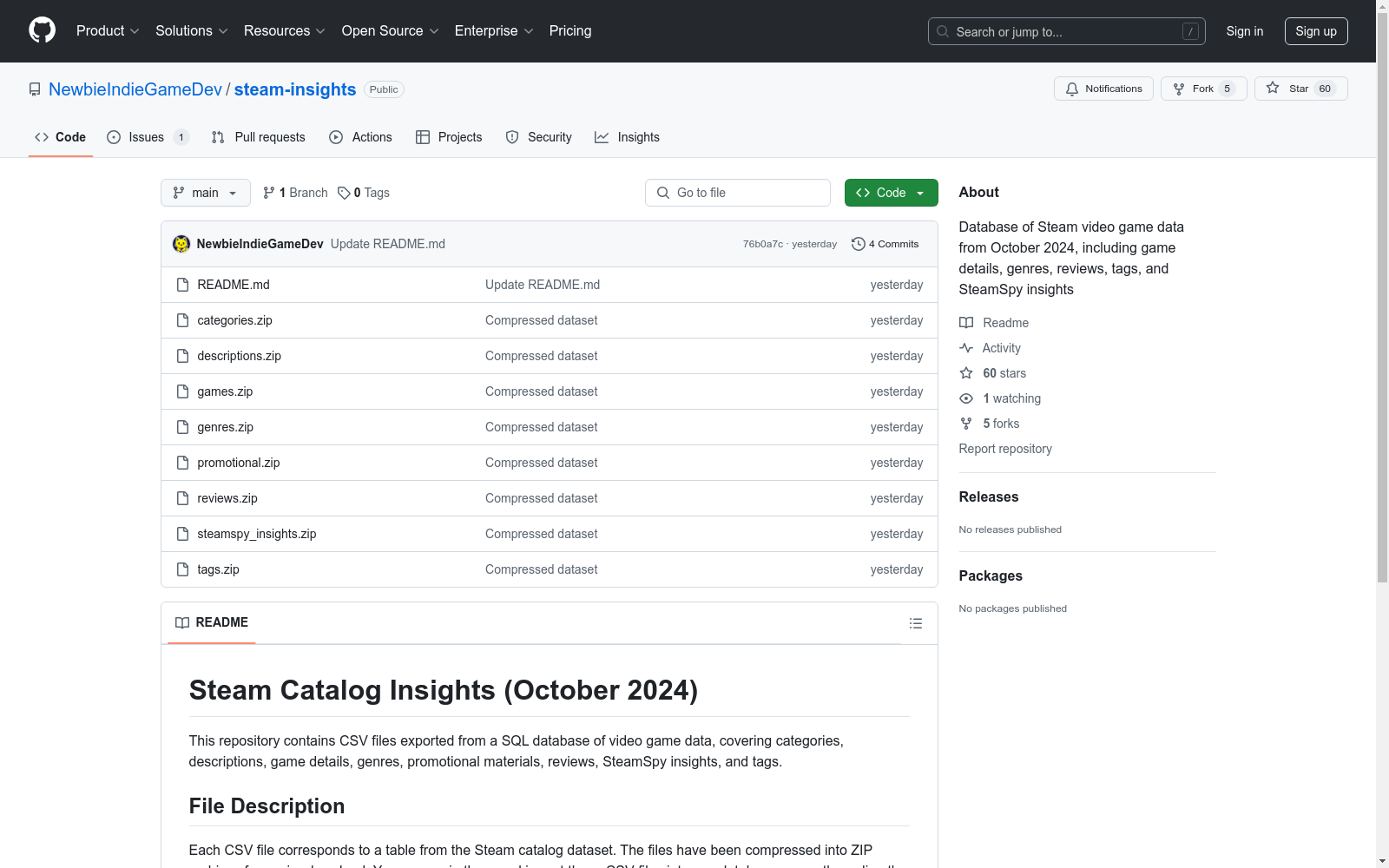This screenshot has height=868, width=1389.
Task: Click the book icon beside README heading
Action: 182,622
